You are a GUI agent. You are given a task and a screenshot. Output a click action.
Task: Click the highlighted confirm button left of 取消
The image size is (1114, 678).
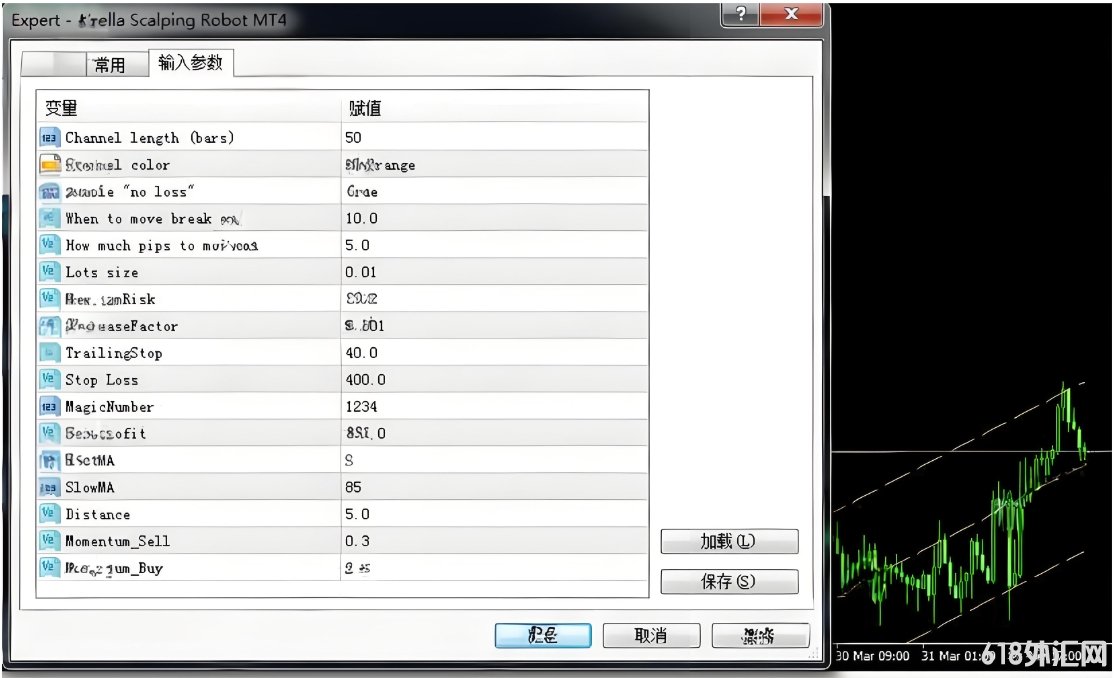click(x=543, y=635)
